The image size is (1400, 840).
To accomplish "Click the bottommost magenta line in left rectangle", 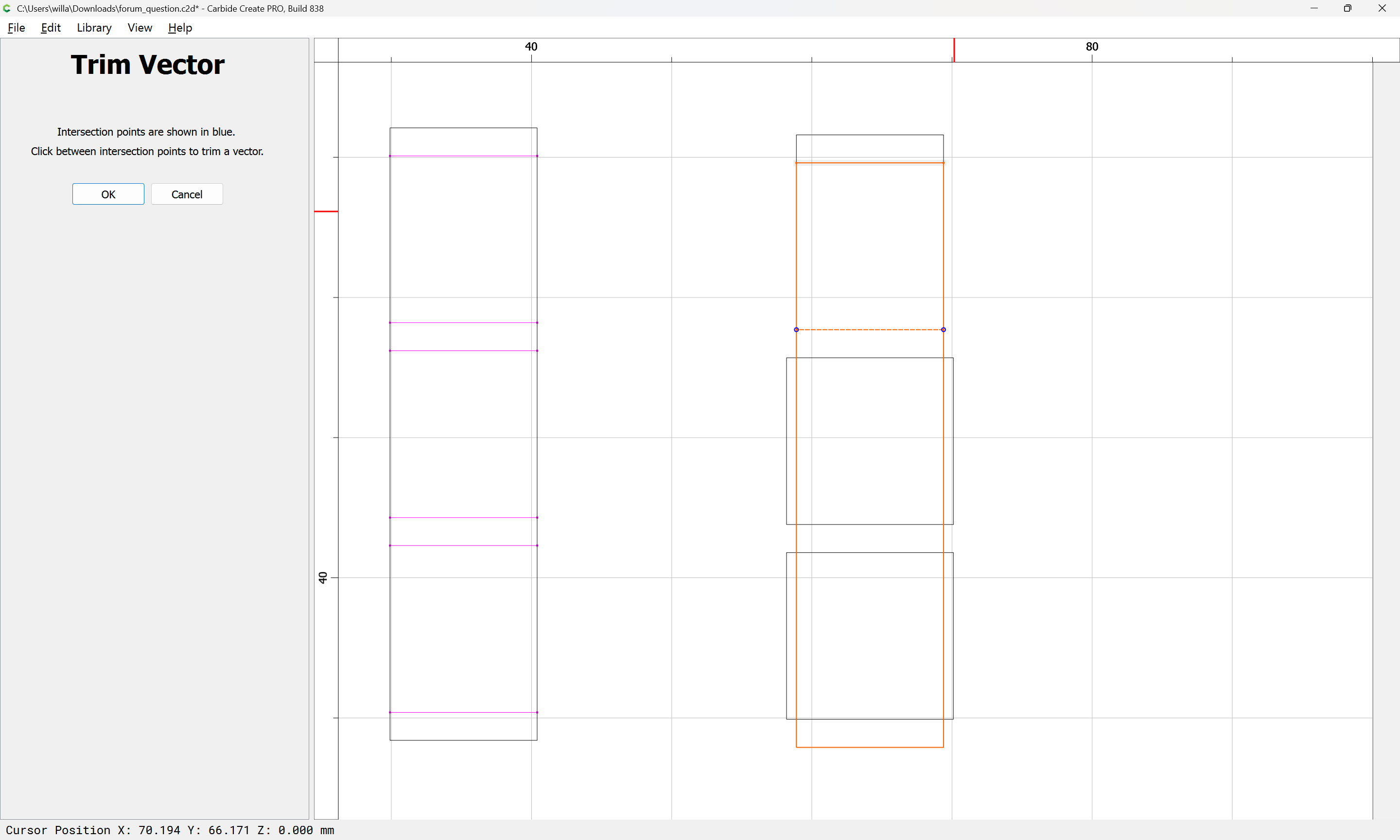I will tap(463, 712).
